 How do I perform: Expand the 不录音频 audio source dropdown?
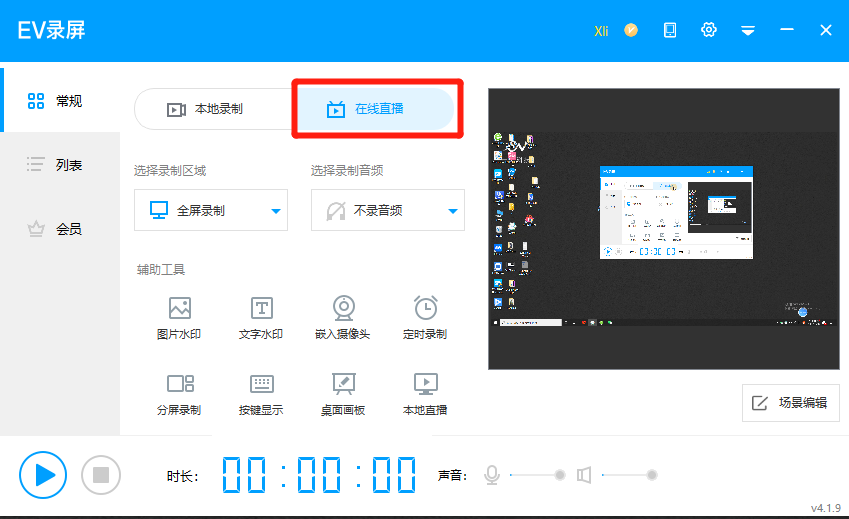[x=388, y=210]
